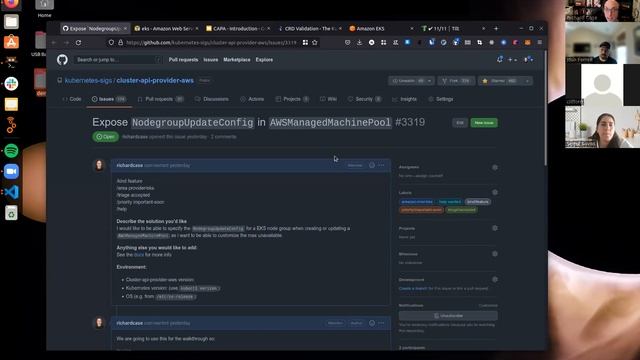Click the Issues header link
The height and width of the screenshot is (360, 640).
pyautogui.click(x=211, y=60)
